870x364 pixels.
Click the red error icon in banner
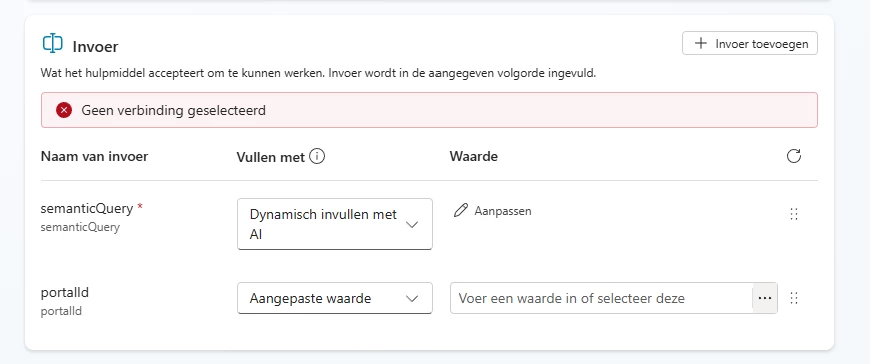[64, 110]
